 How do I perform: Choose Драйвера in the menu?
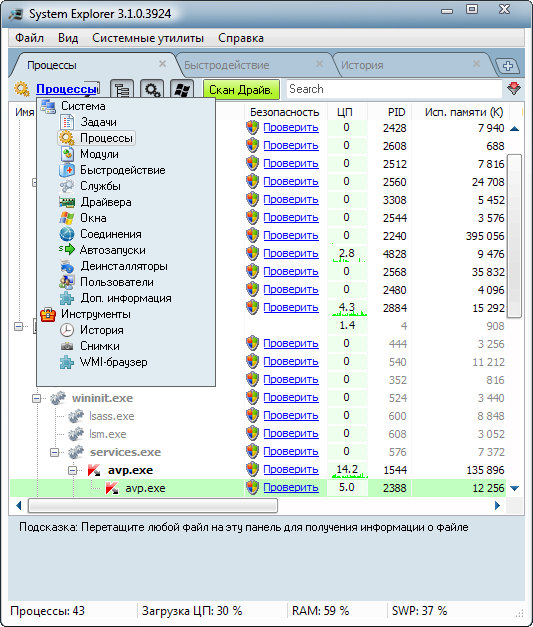click(x=106, y=202)
